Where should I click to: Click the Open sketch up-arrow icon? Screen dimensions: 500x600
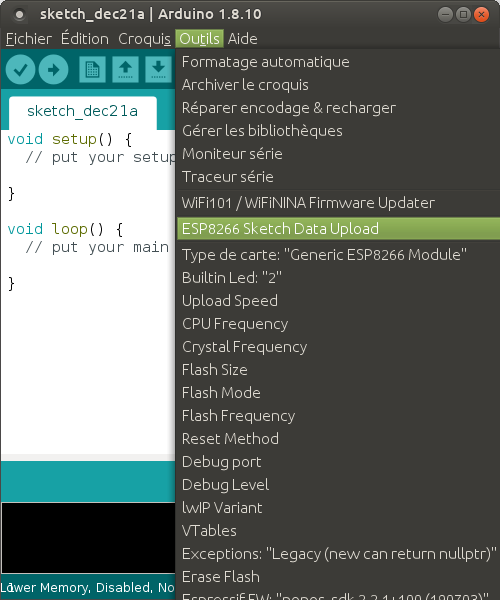click(x=125, y=69)
